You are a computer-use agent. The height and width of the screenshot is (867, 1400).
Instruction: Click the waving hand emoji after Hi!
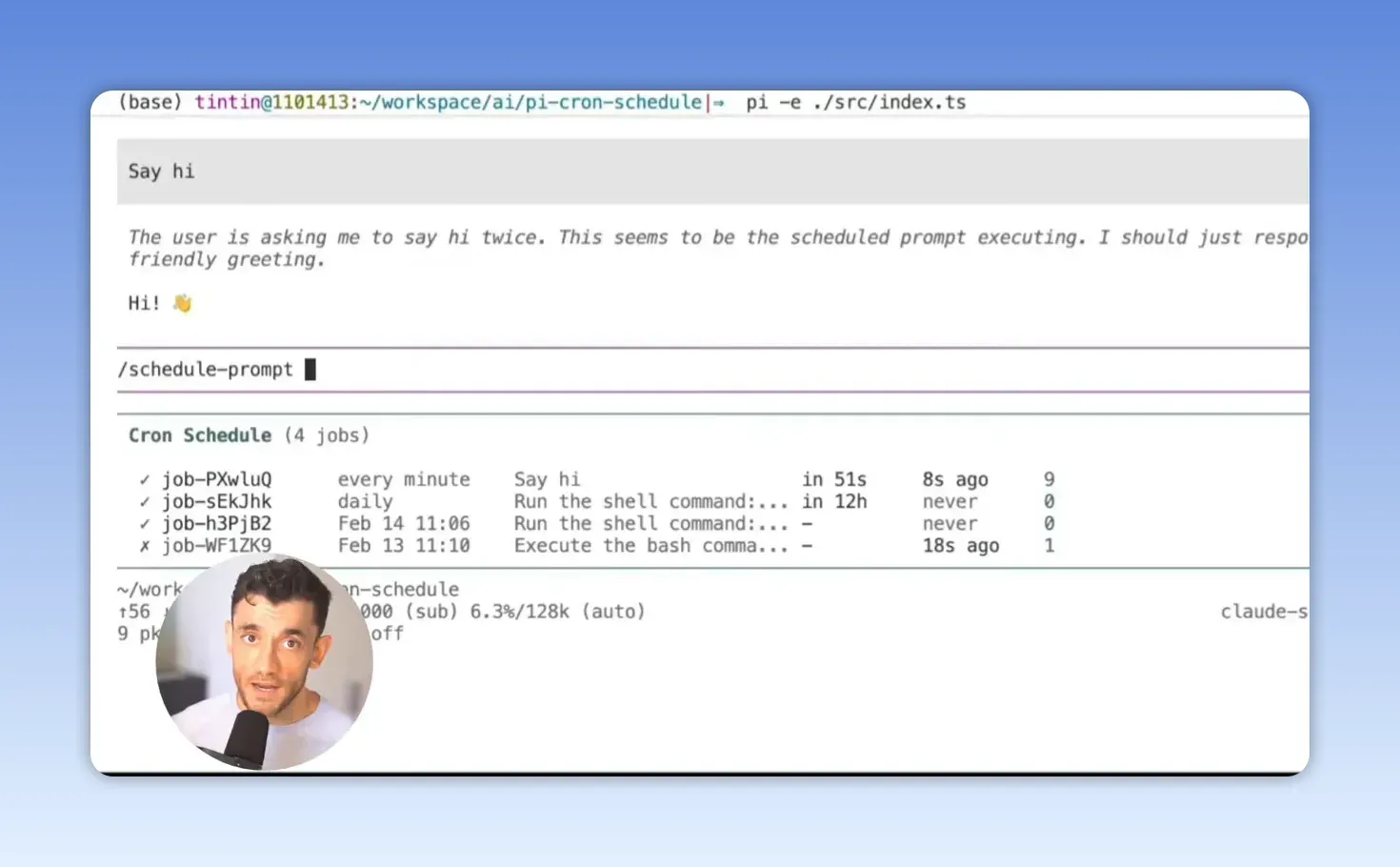pos(182,303)
